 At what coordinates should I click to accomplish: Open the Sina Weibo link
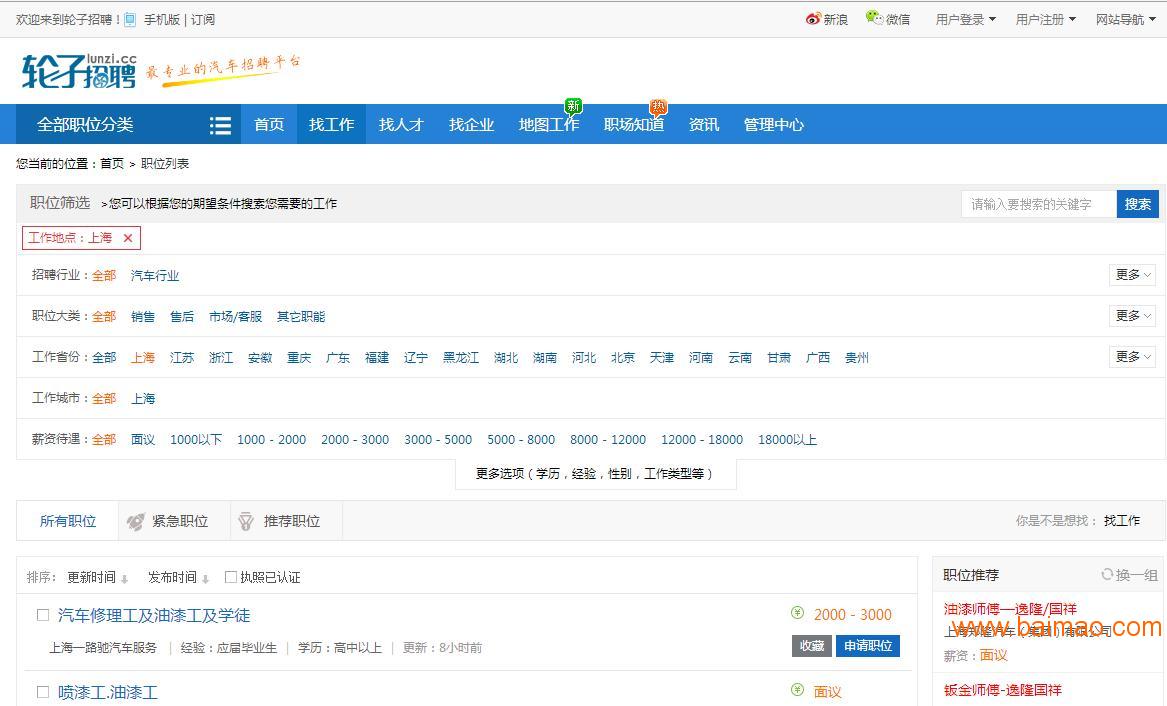click(x=826, y=19)
